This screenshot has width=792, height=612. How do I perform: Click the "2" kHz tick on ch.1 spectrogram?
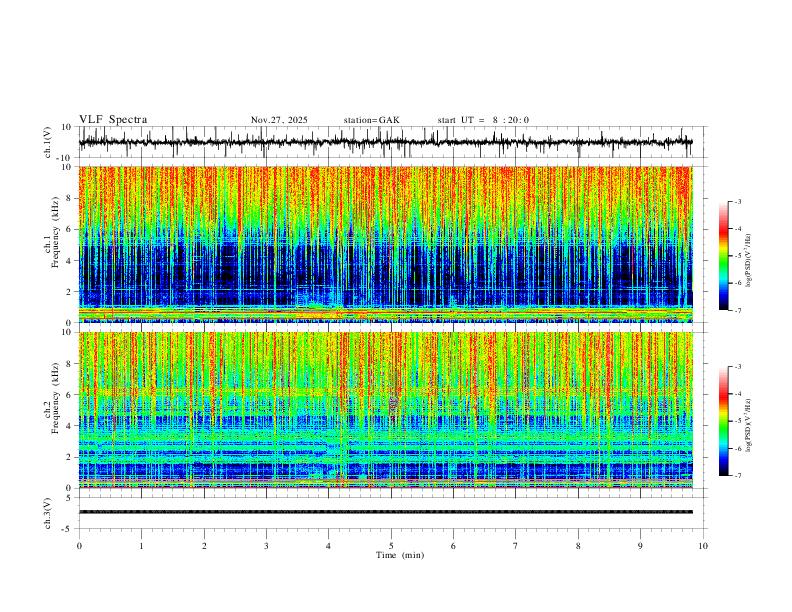pyautogui.click(x=70, y=291)
